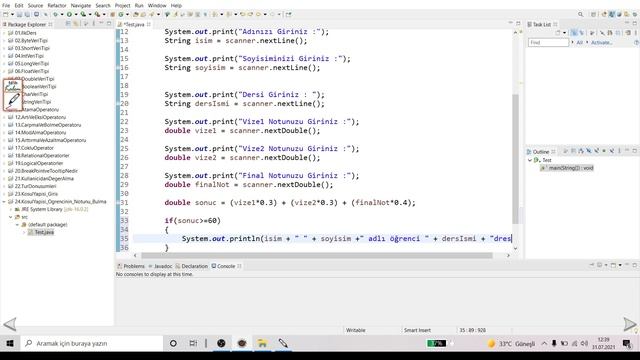Collapse the 24.KosulYapisi_Ogrencinin_Notunu_Bulma project

4,202
